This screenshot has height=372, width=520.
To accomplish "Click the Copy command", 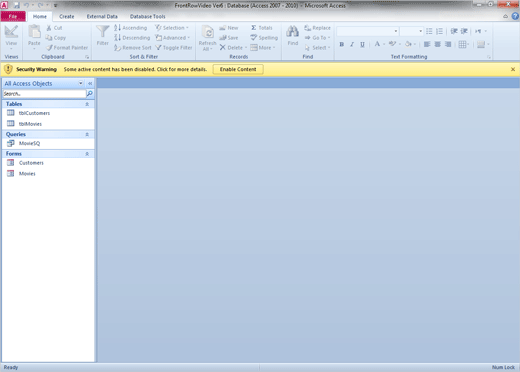I will coord(56,38).
